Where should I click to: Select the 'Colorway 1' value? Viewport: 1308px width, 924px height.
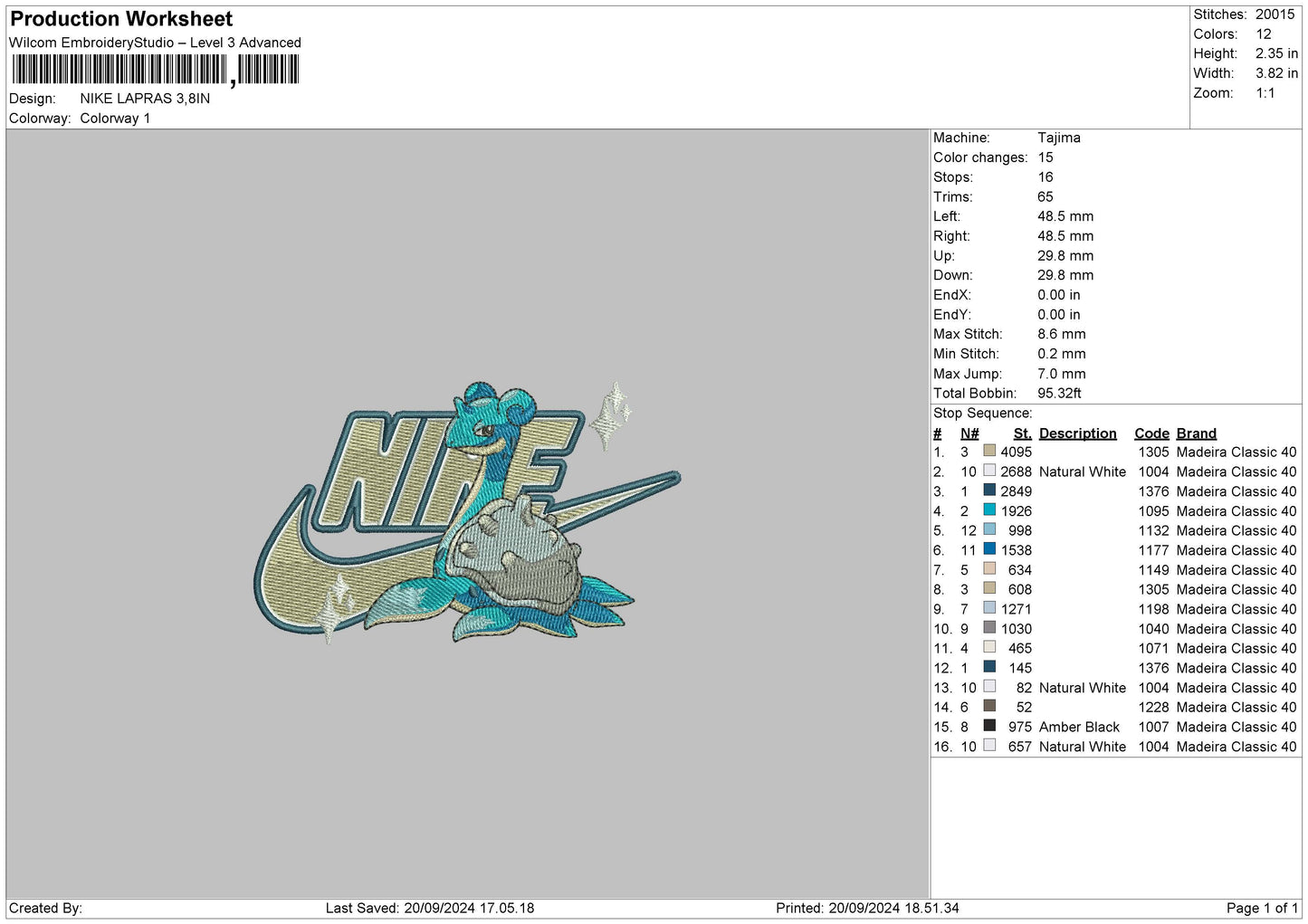tap(115, 119)
